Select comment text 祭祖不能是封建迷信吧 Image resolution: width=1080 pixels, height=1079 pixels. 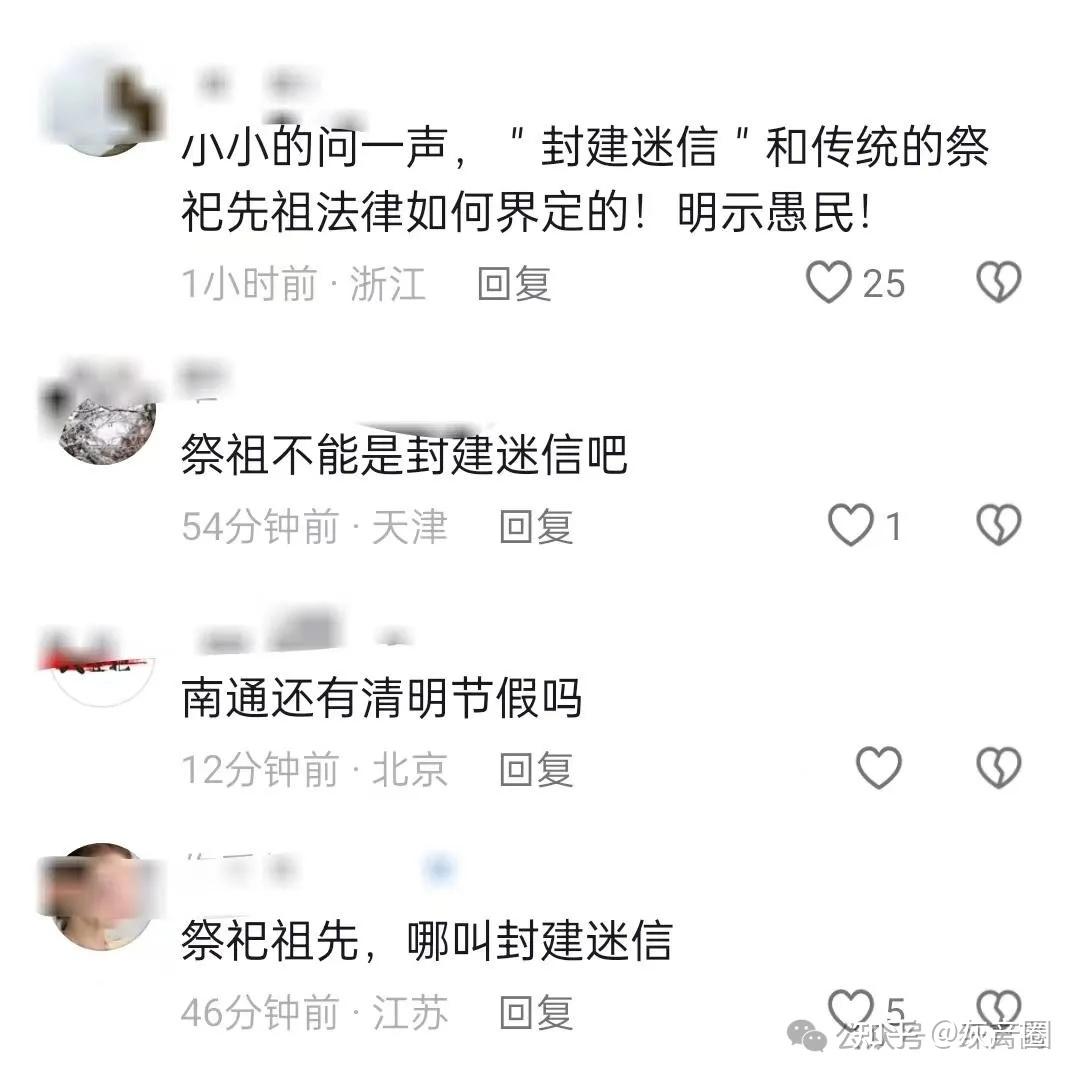pos(404,455)
